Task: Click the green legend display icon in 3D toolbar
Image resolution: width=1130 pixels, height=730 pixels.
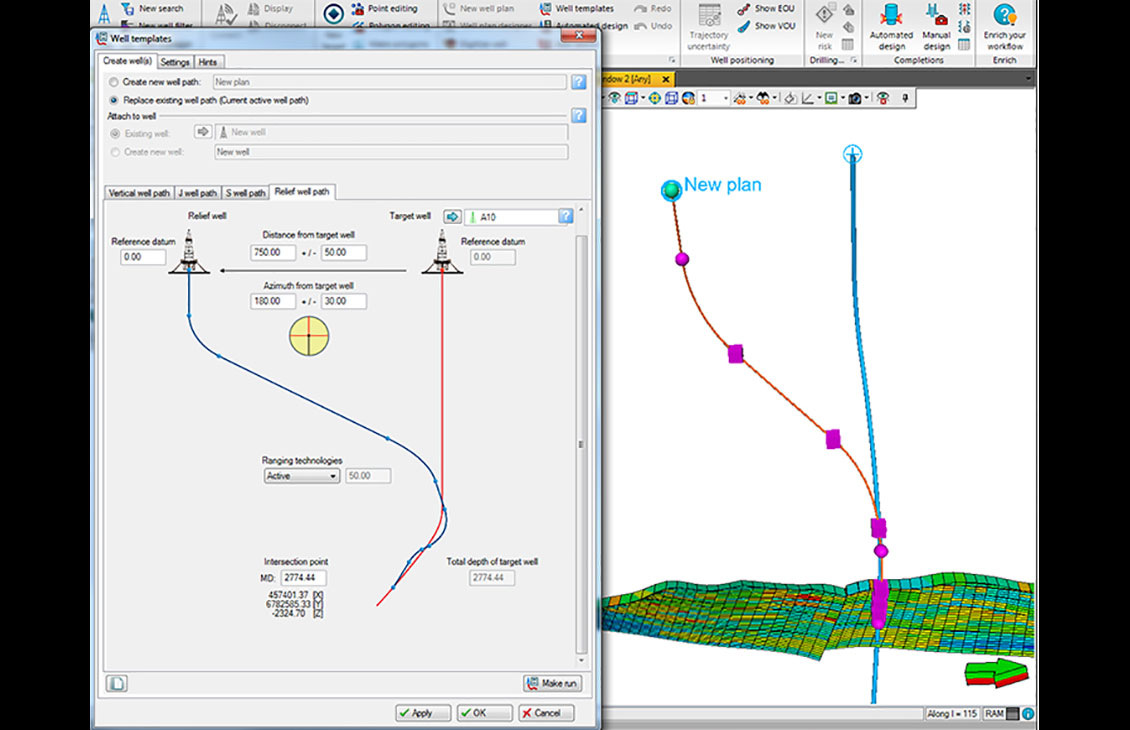Action: pos(831,98)
